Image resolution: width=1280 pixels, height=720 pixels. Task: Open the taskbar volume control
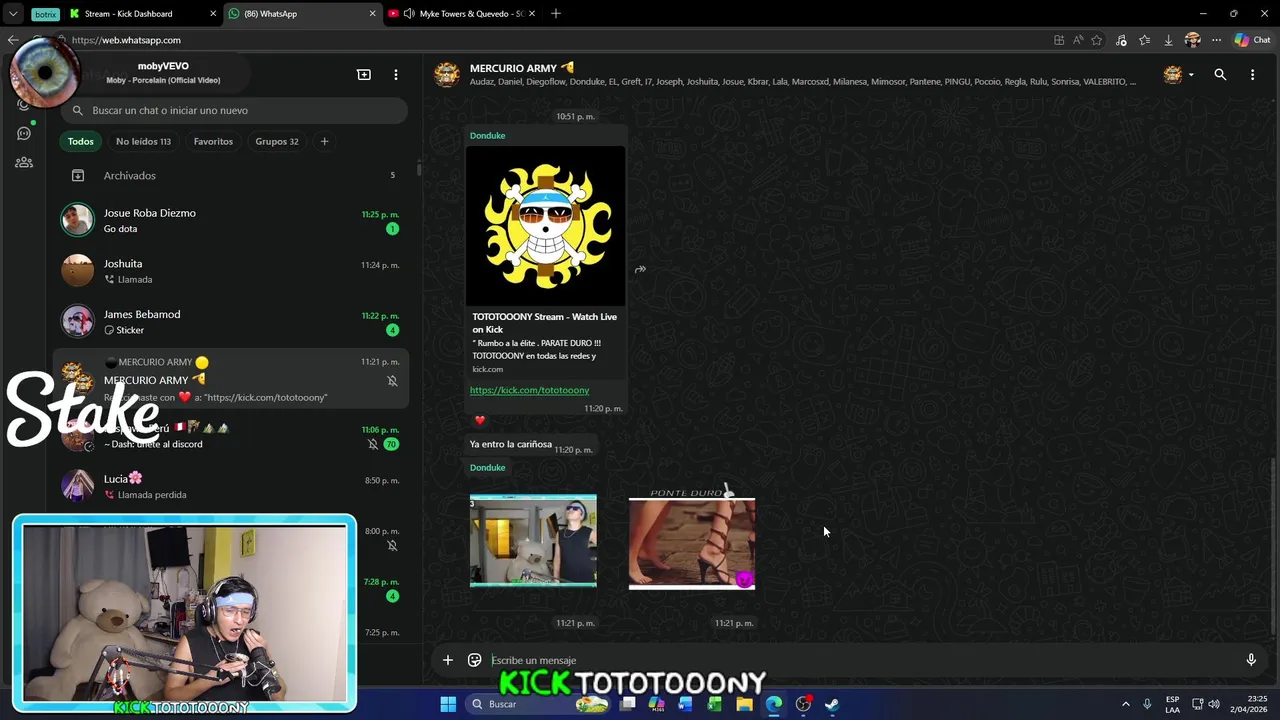point(1213,704)
